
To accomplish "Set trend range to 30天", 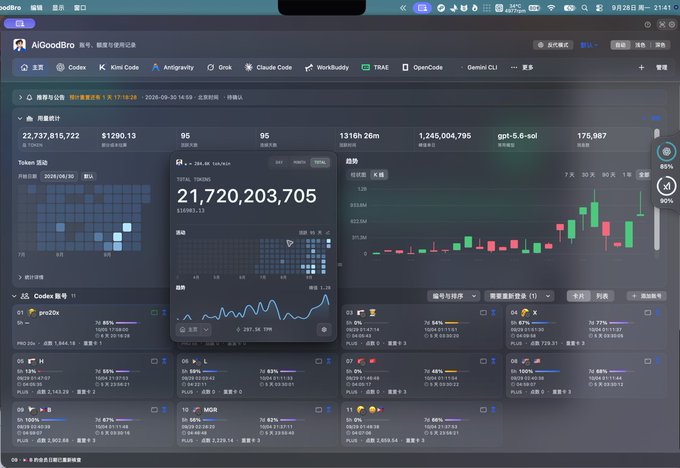I will point(588,174).
